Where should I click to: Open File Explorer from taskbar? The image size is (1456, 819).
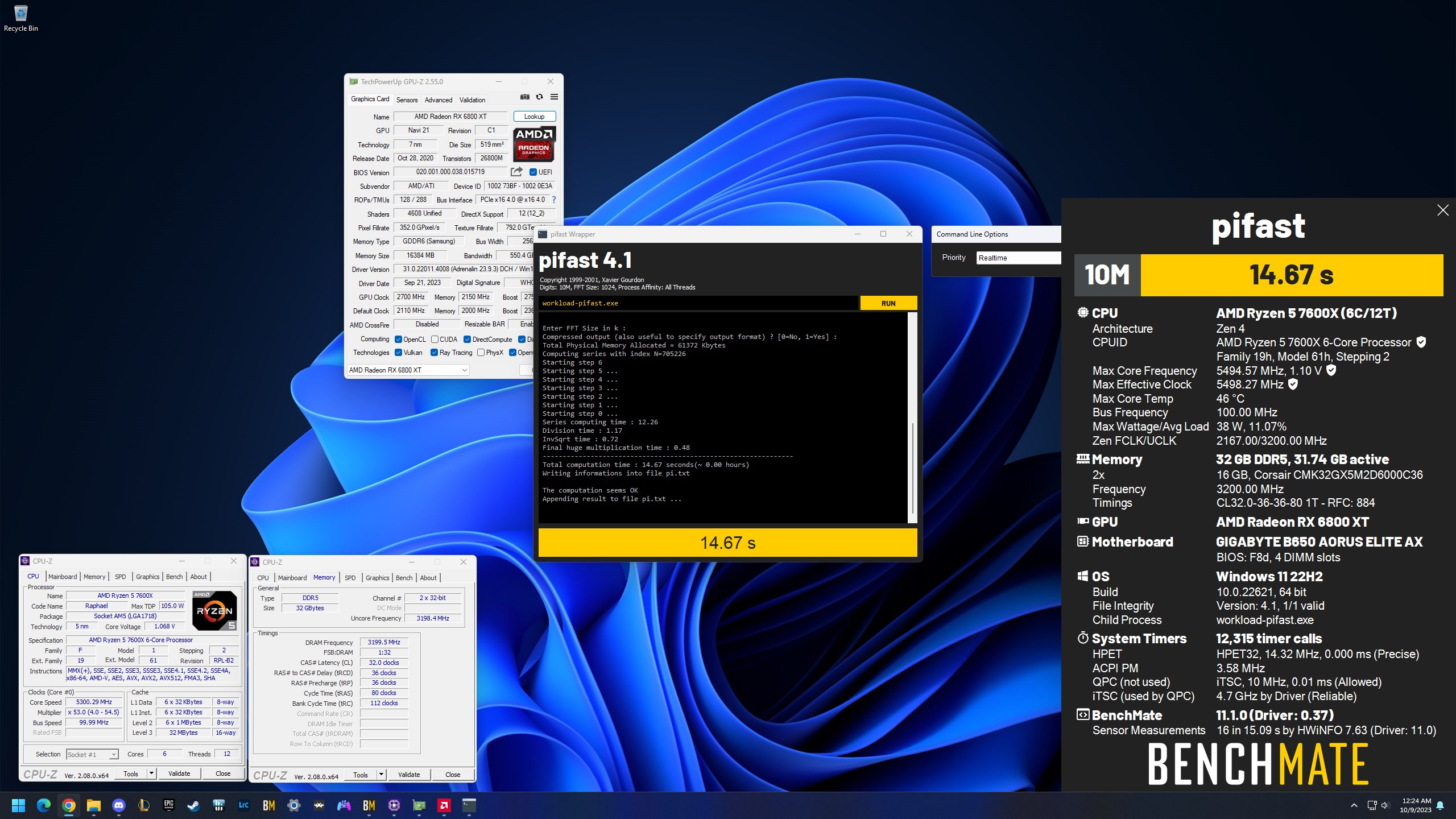(93, 805)
